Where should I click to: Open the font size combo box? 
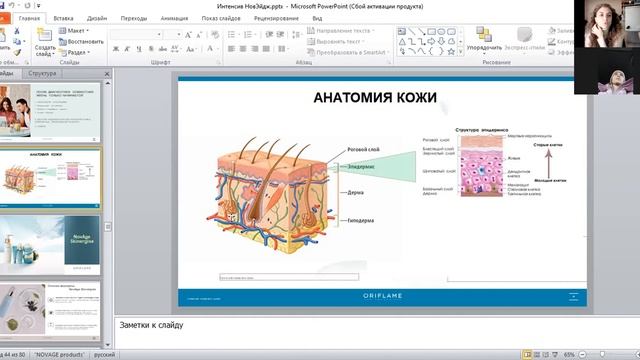173,35
